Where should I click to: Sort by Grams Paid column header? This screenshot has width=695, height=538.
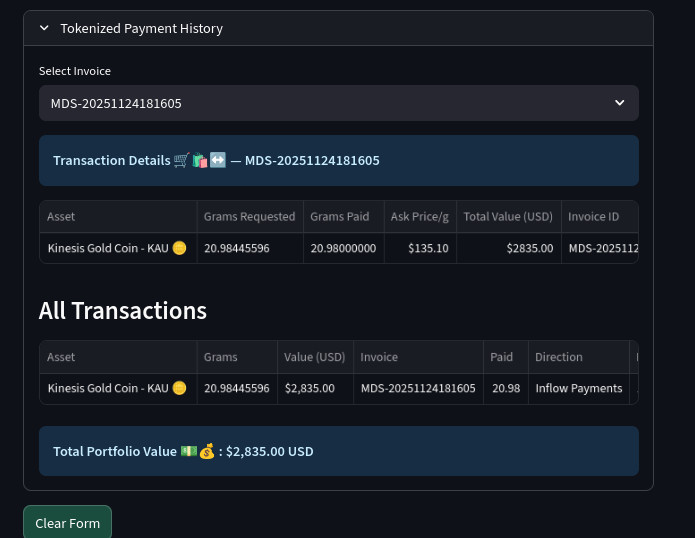click(339, 216)
